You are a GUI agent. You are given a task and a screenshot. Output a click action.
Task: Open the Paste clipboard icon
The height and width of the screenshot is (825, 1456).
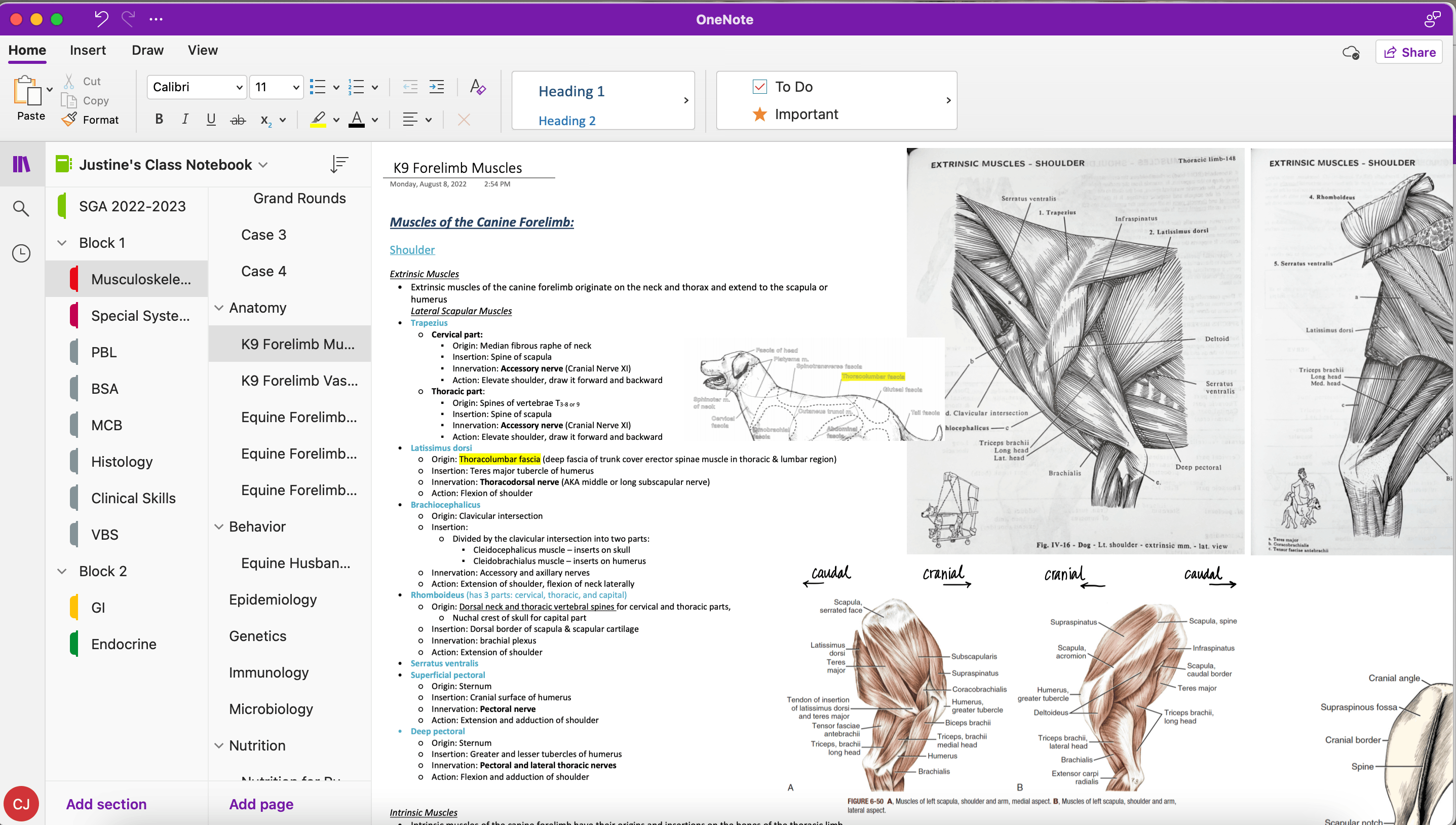point(27,91)
